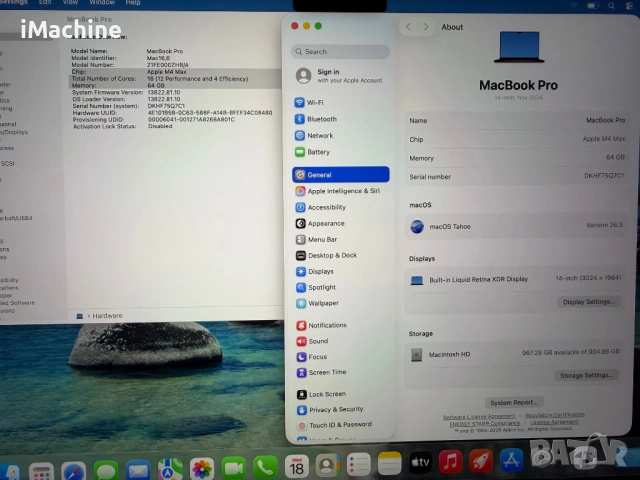Open Music from the Dock
This screenshot has width=640, height=480.
coord(450,462)
